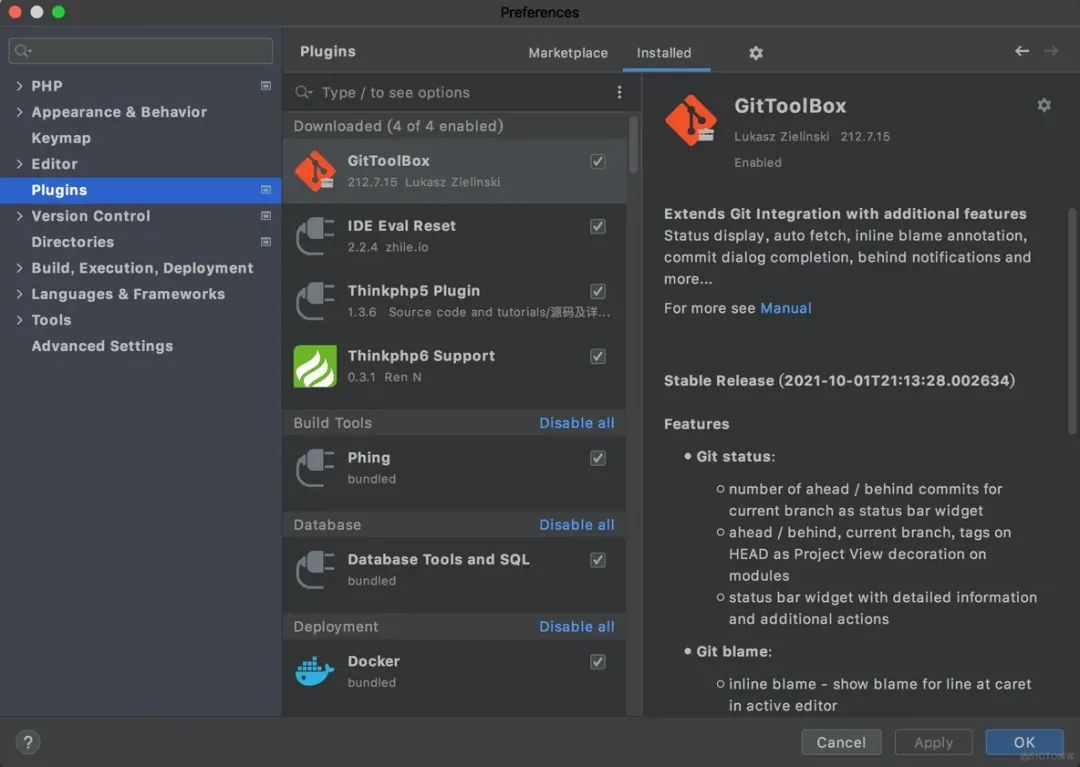1080x767 pixels.
Task: Click the project-level marker icon next to Plugins
Action: (266, 189)
